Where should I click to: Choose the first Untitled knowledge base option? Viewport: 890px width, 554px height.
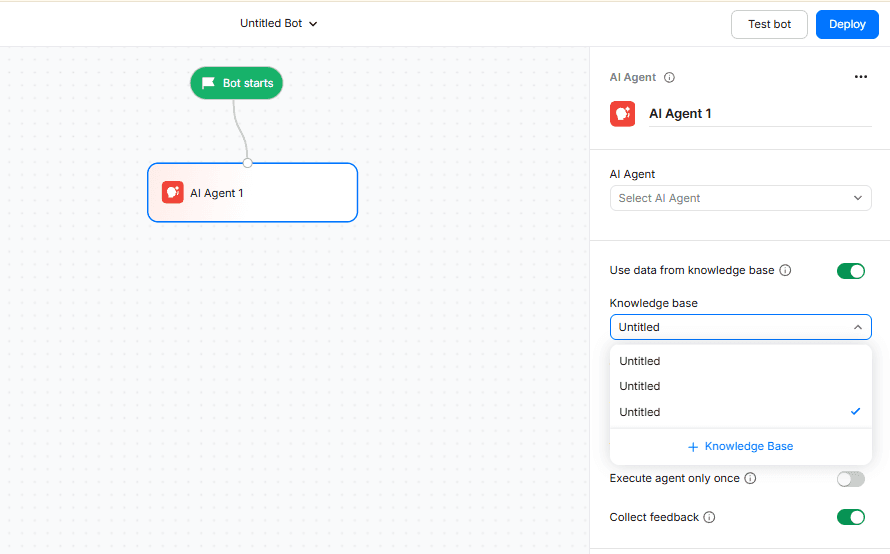click(740, 361)
